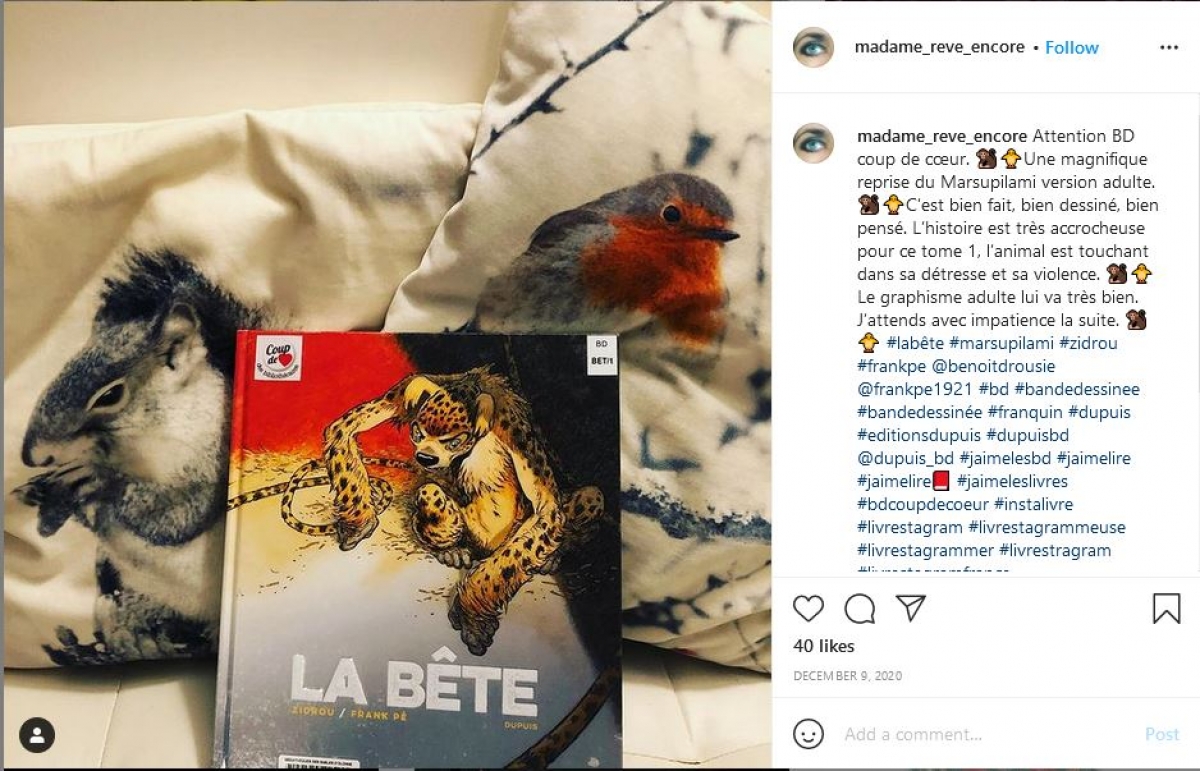The image size is (1200, 771).
Task: Click the tagged people icon on the photo
Action: click(37, 735)
